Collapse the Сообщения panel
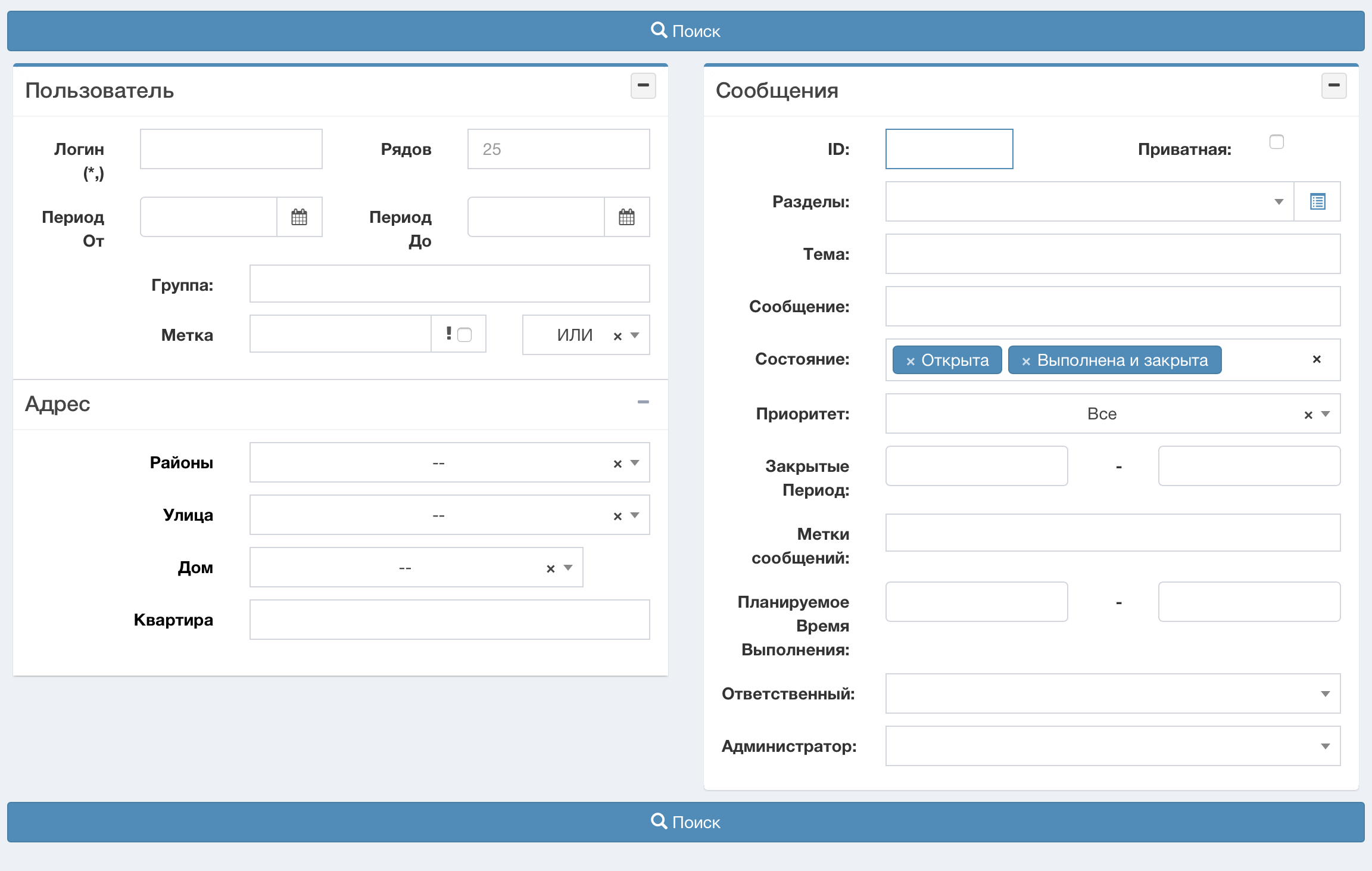Image resolution: width=1372 pixels, height=871 pixels. tap(1334, 86)
